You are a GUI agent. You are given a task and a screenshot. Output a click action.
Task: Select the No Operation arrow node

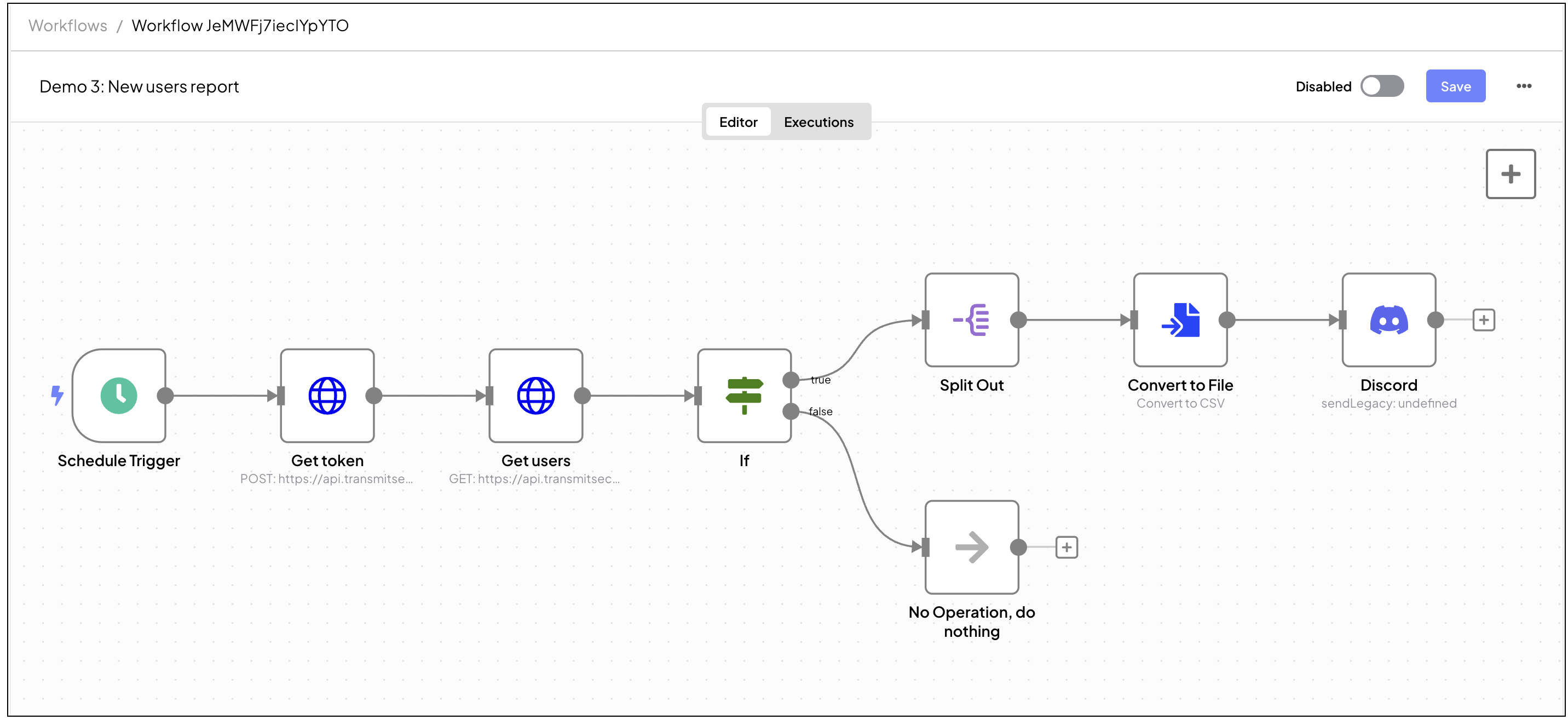971,547
